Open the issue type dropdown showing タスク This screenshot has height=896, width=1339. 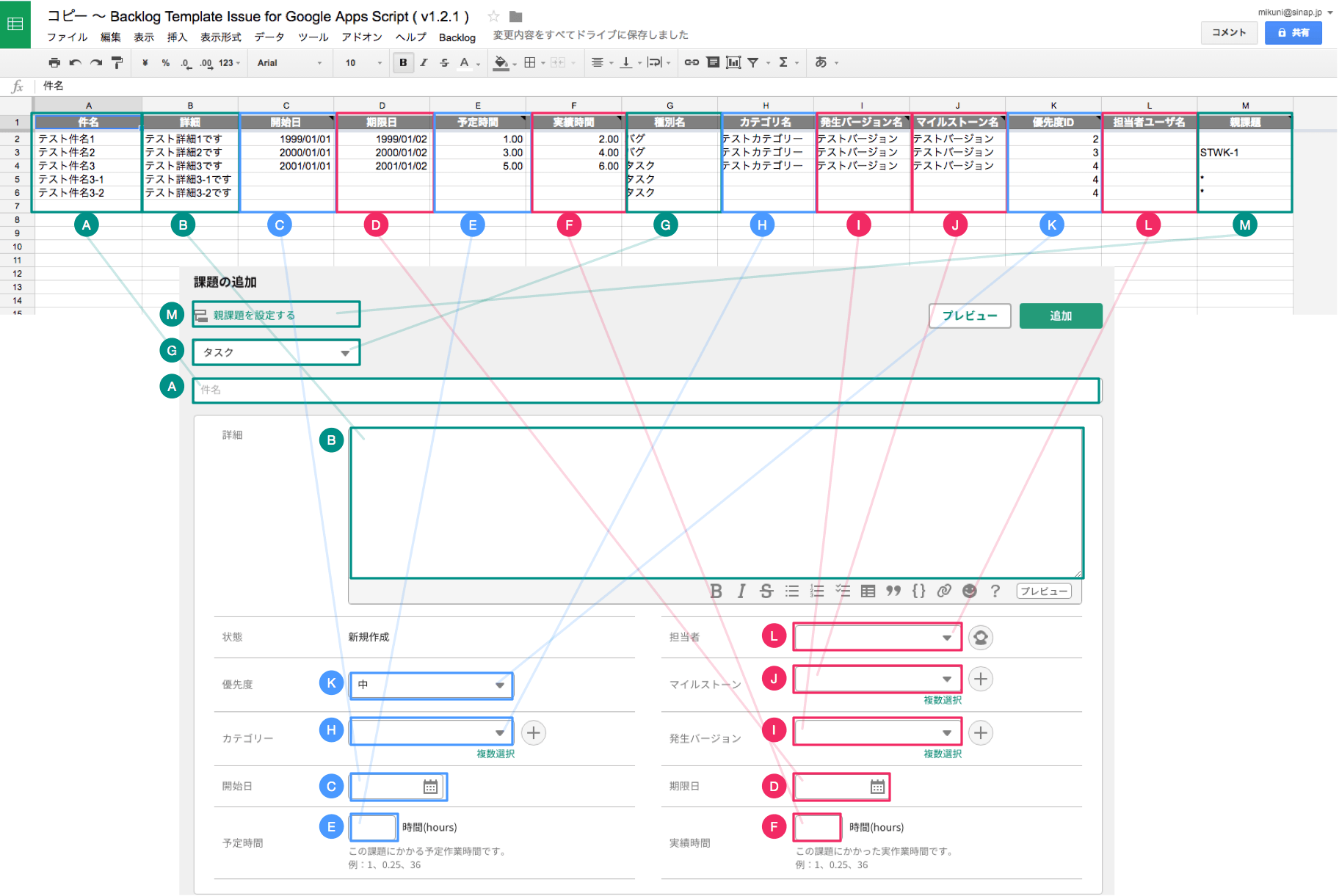click(276, 352)
